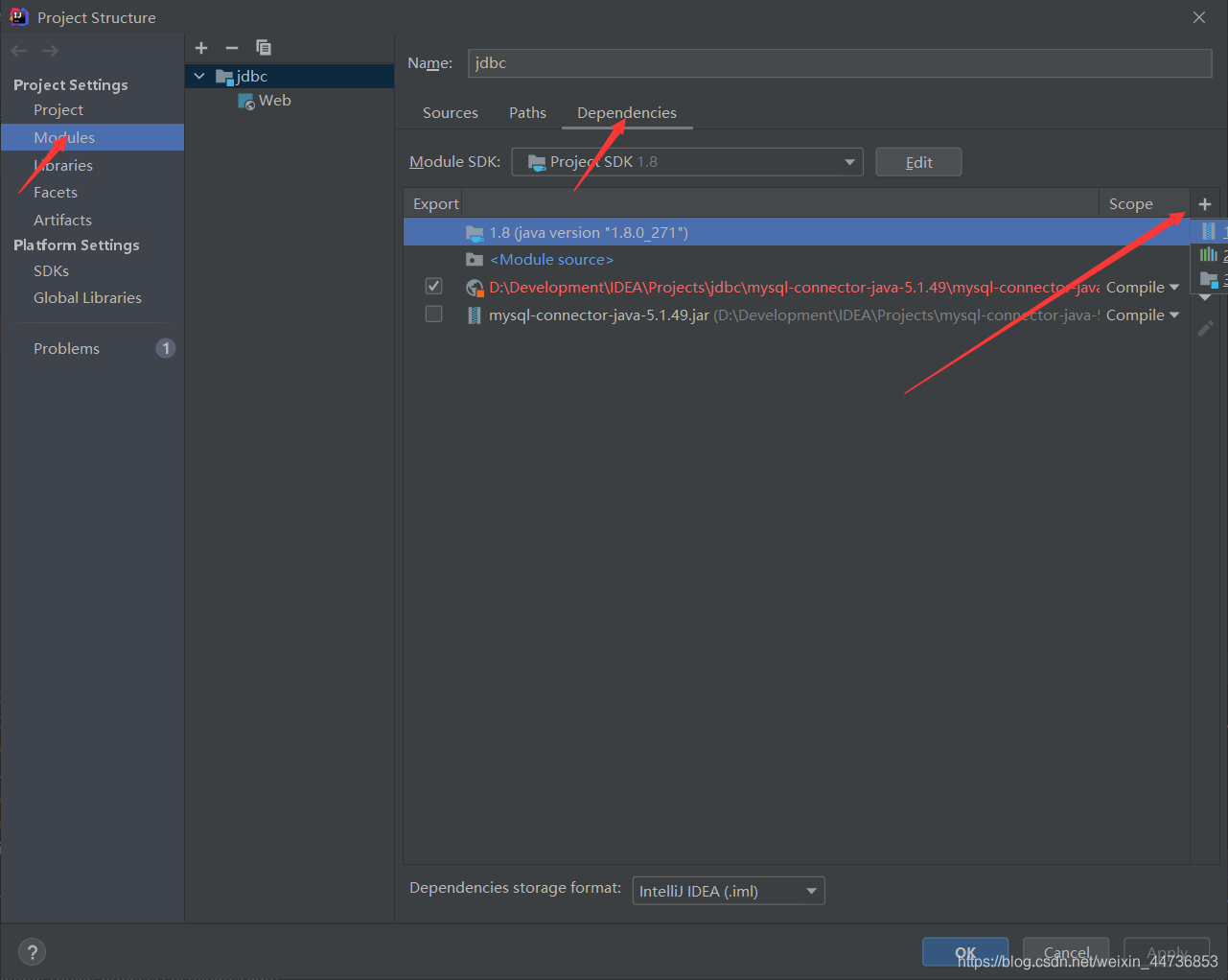The image size is (1228, 980).
Task: Select Modules in Project Settings
Action: [92, 137]
